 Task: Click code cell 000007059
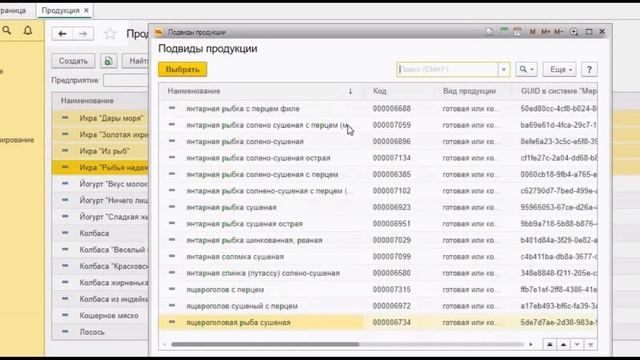pos(391,125)
